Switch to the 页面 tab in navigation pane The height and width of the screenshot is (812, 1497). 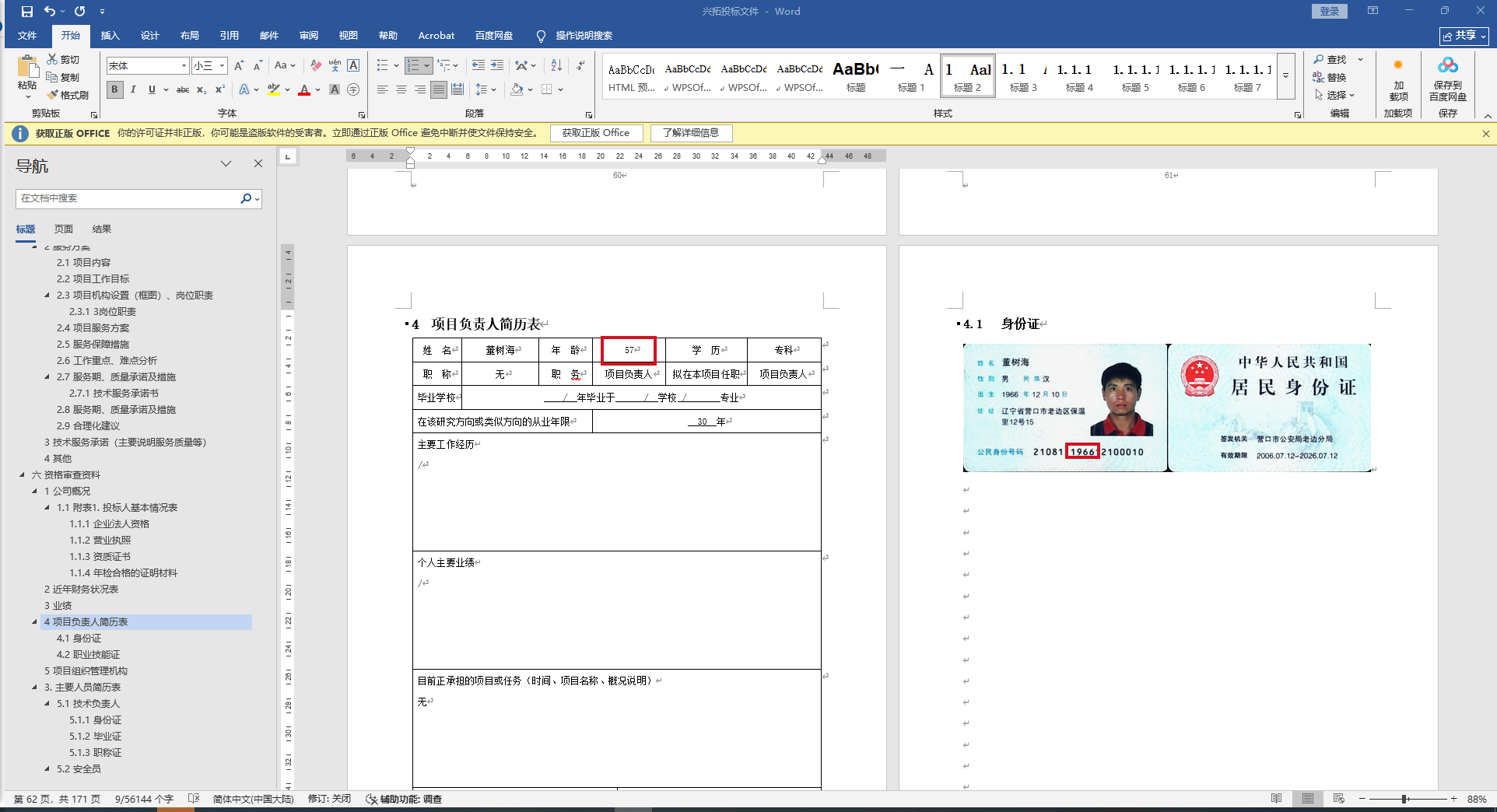pyautogui.click(x=64, y=229)
